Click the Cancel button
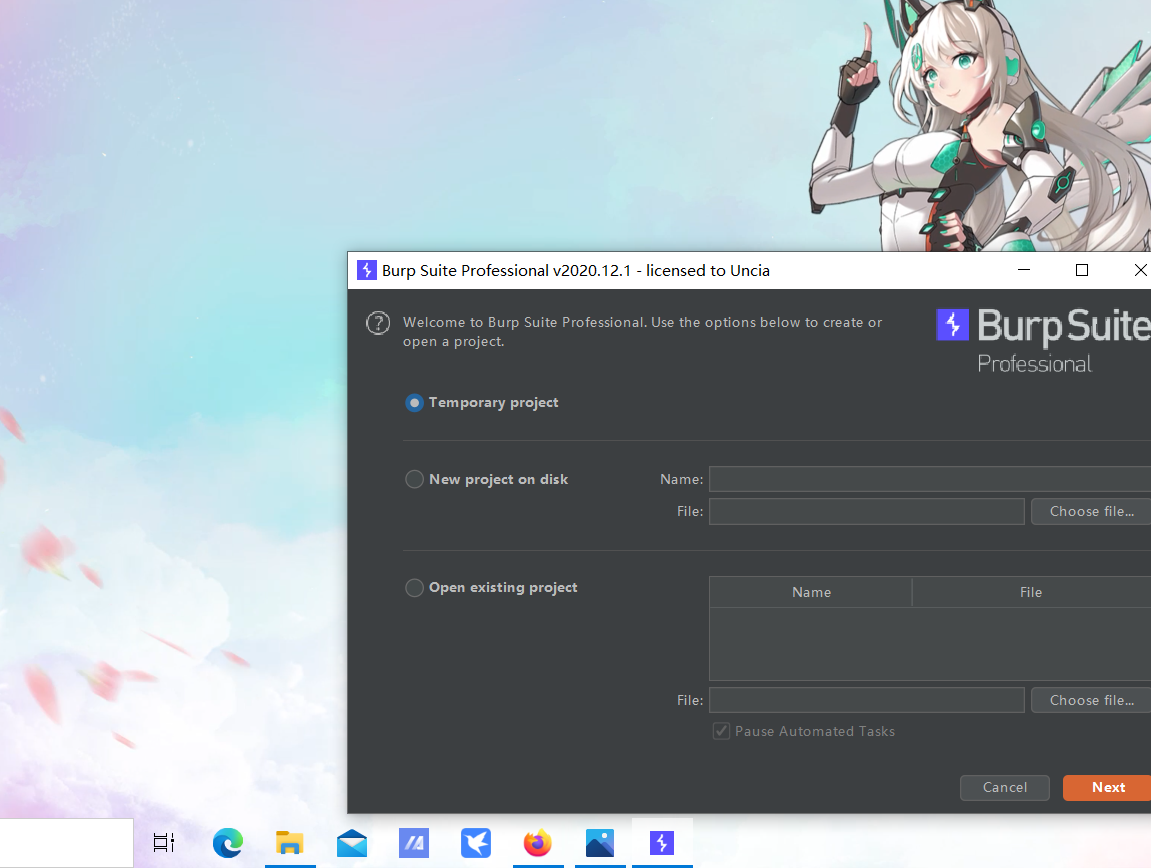This screenshot has height=868, width=1151. coord(1004,787)
